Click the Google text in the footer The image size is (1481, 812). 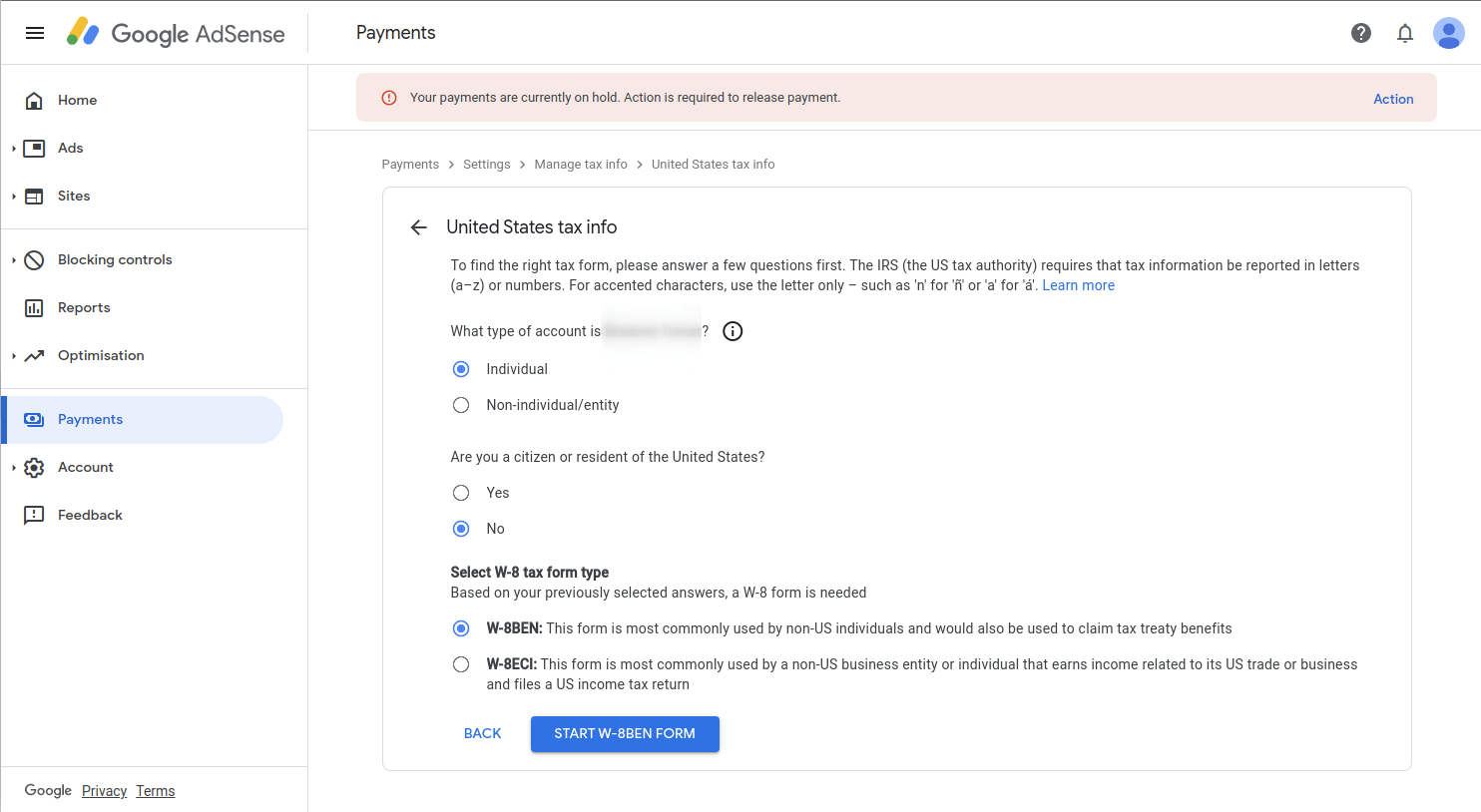[x=48, y=790]
